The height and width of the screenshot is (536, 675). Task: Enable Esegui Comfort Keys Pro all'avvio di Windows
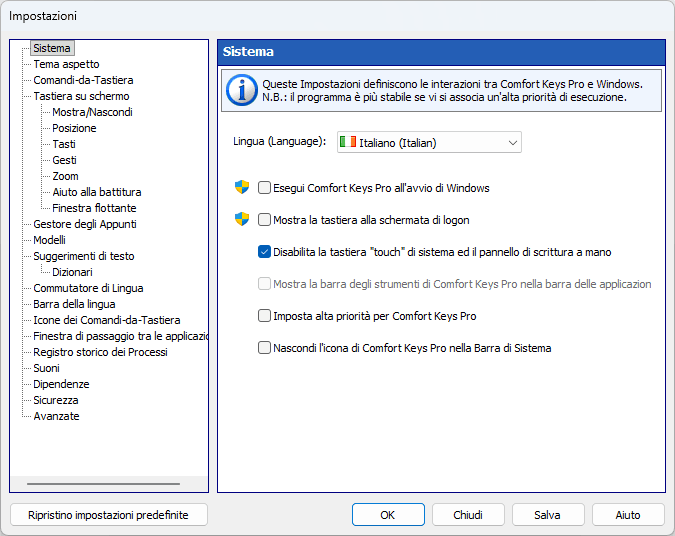pyautogui.click(x=264, y=188)
